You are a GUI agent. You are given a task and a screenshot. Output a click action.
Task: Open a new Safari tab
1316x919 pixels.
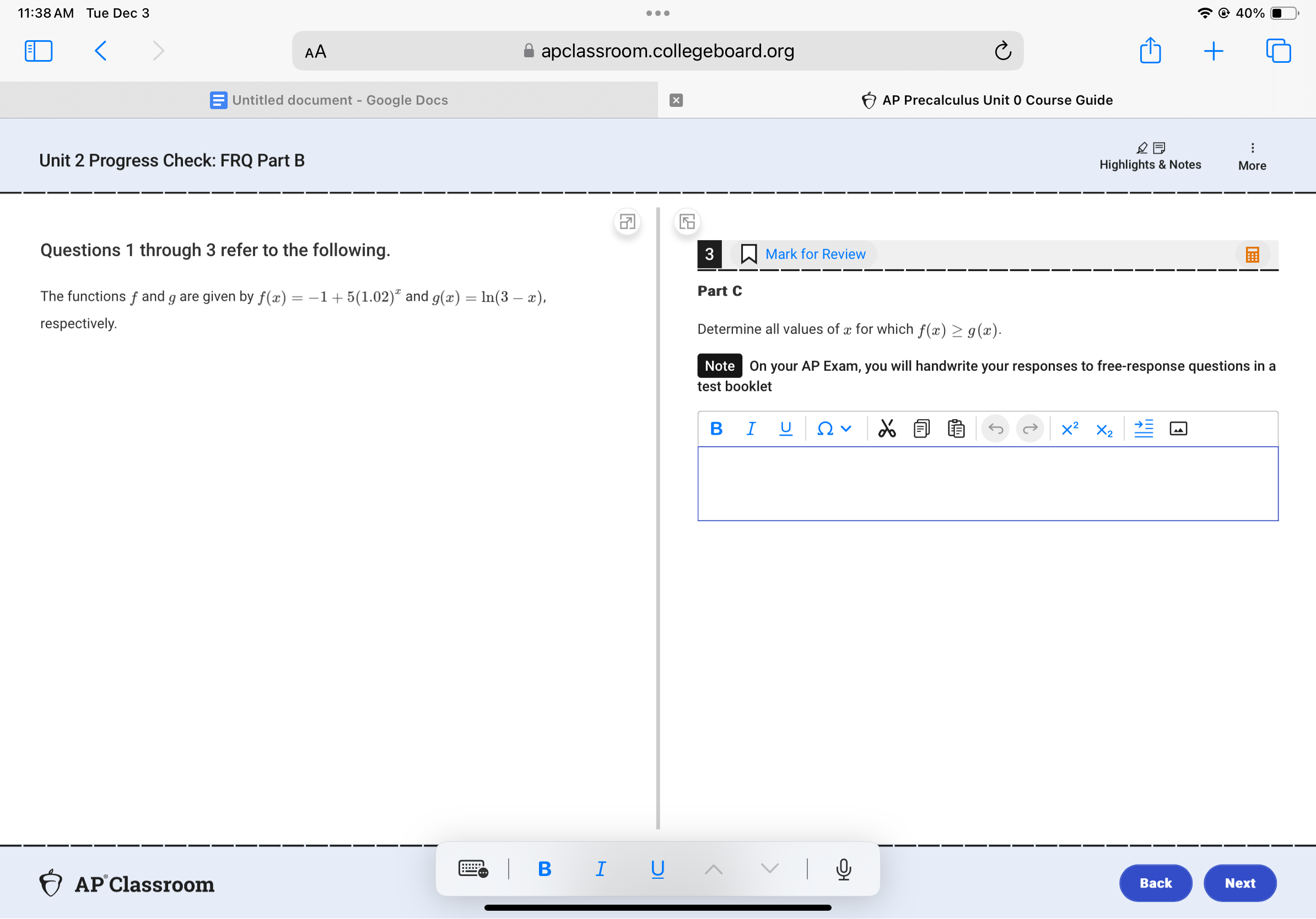[x=1213, y=51]
